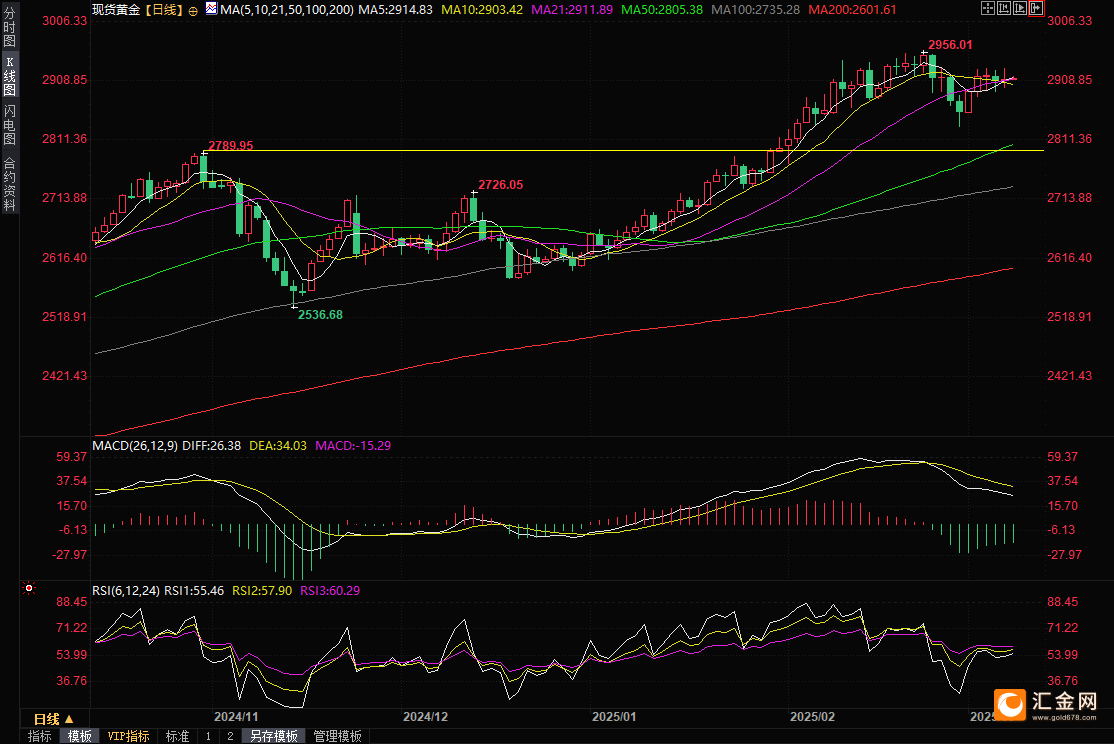Screen dimensions: 1114x744
Task: Select template number 1
Action: [208, 736]
